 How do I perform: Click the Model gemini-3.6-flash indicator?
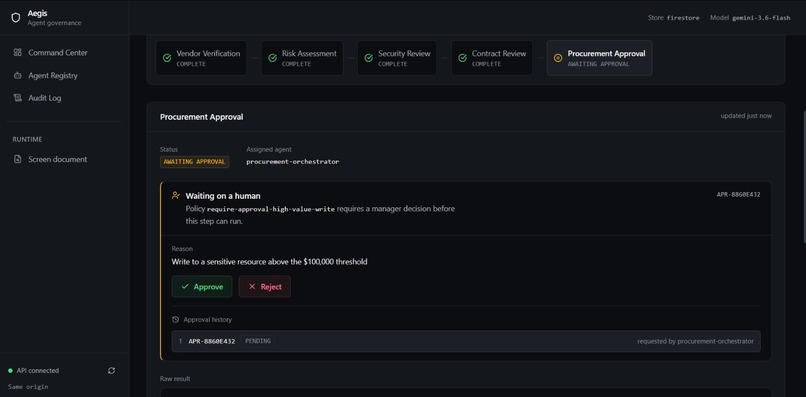tap(750, 17)
